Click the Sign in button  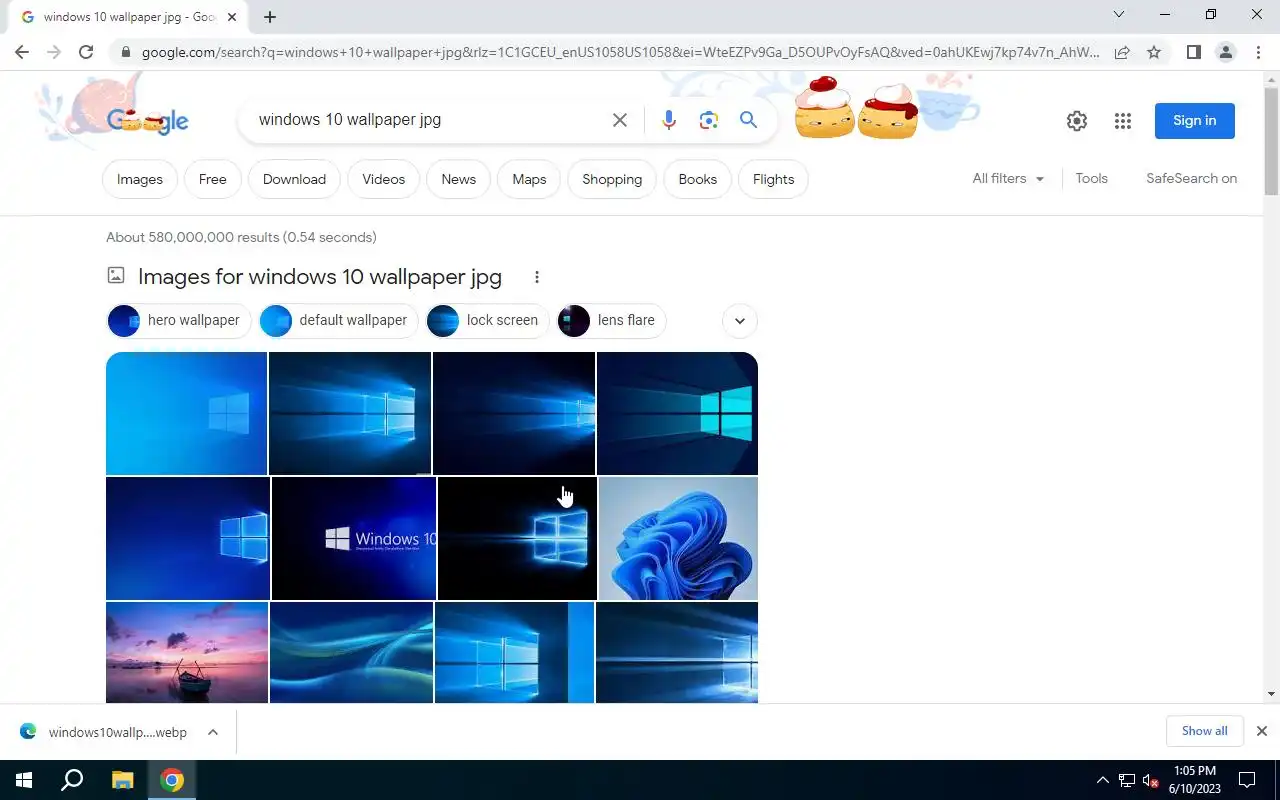1195,121
